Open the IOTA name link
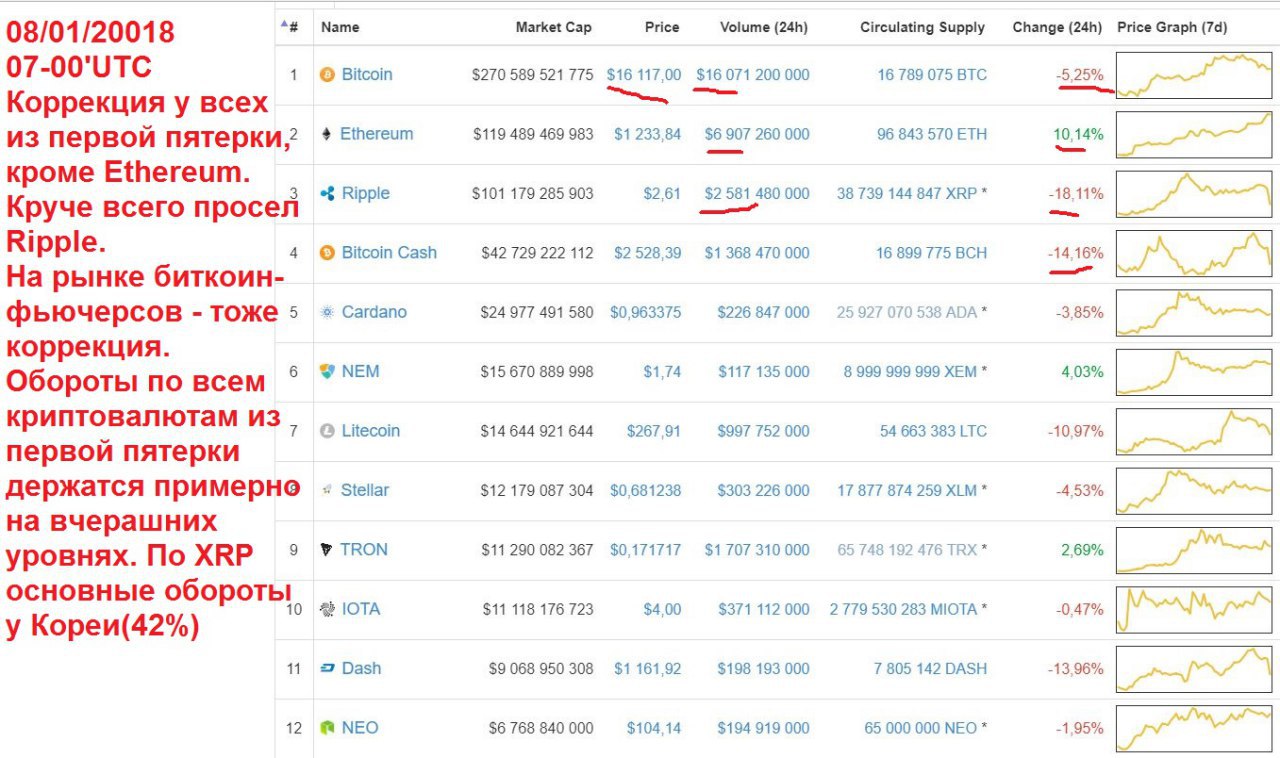 click(361, 609)
